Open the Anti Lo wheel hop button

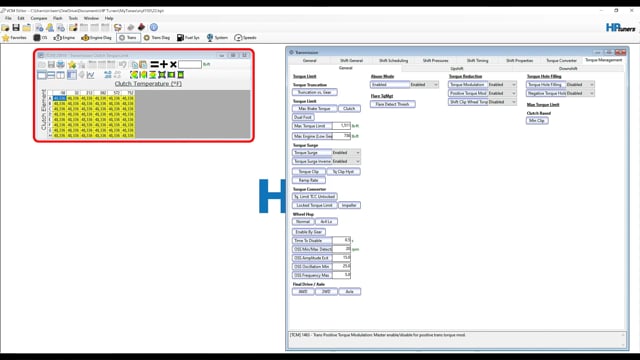[326, 222]
